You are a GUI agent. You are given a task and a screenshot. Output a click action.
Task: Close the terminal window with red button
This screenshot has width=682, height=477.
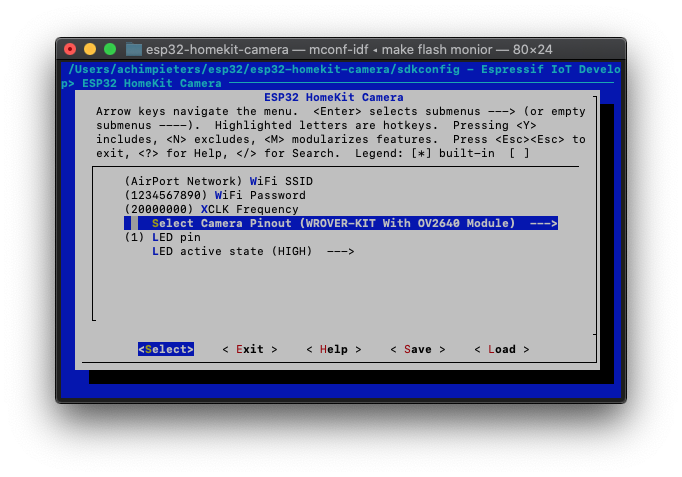coord(70,49)
